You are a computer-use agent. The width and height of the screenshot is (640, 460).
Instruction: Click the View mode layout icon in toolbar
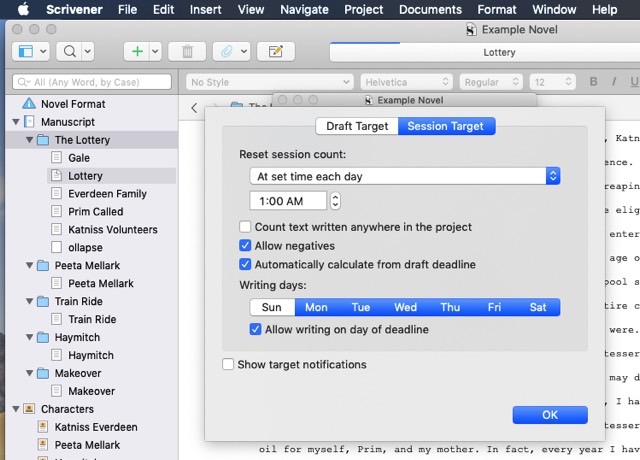25,51
